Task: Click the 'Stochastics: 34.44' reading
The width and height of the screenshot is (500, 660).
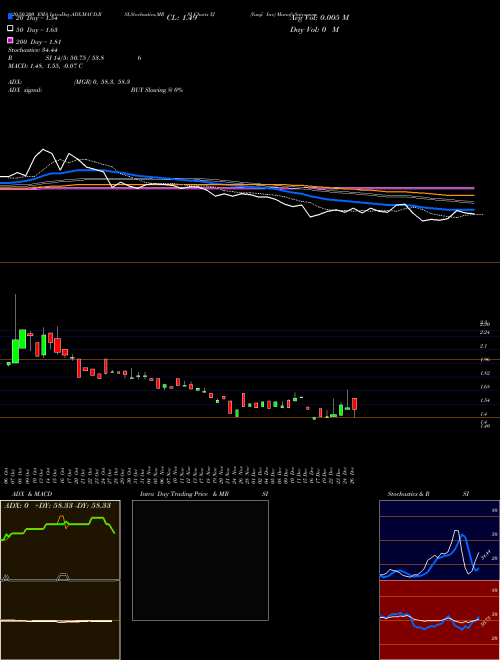Action: click(33, 50)
